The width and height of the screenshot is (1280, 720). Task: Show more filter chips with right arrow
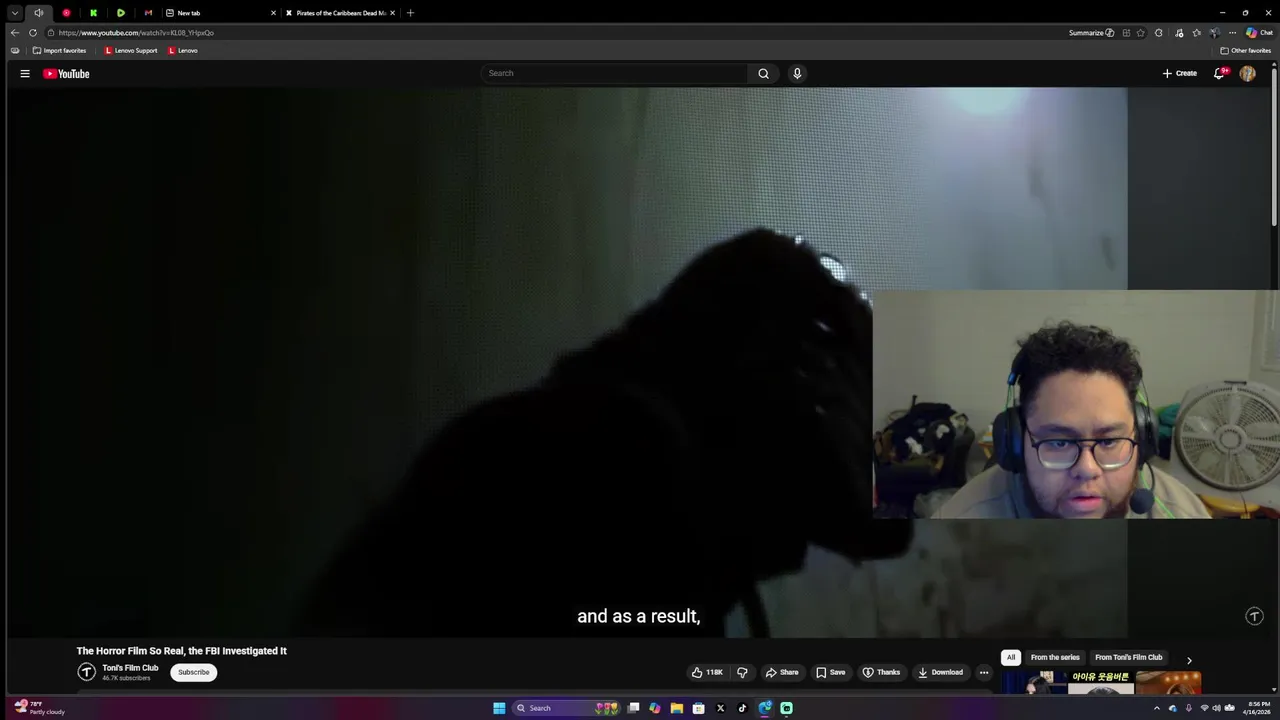(1189, 660)
